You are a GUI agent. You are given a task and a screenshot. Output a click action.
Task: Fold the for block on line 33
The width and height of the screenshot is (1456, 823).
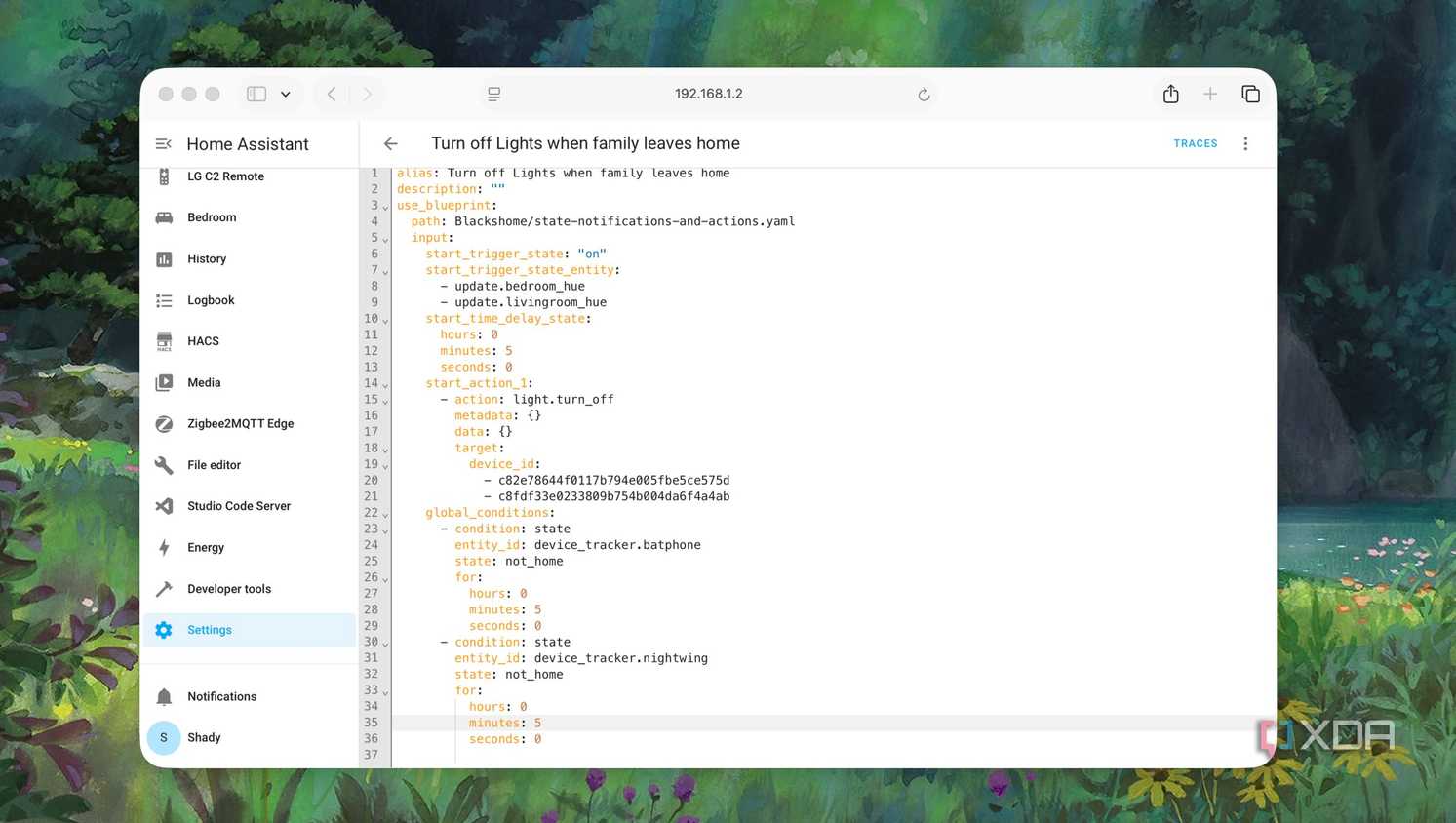[x=385, y=691]
